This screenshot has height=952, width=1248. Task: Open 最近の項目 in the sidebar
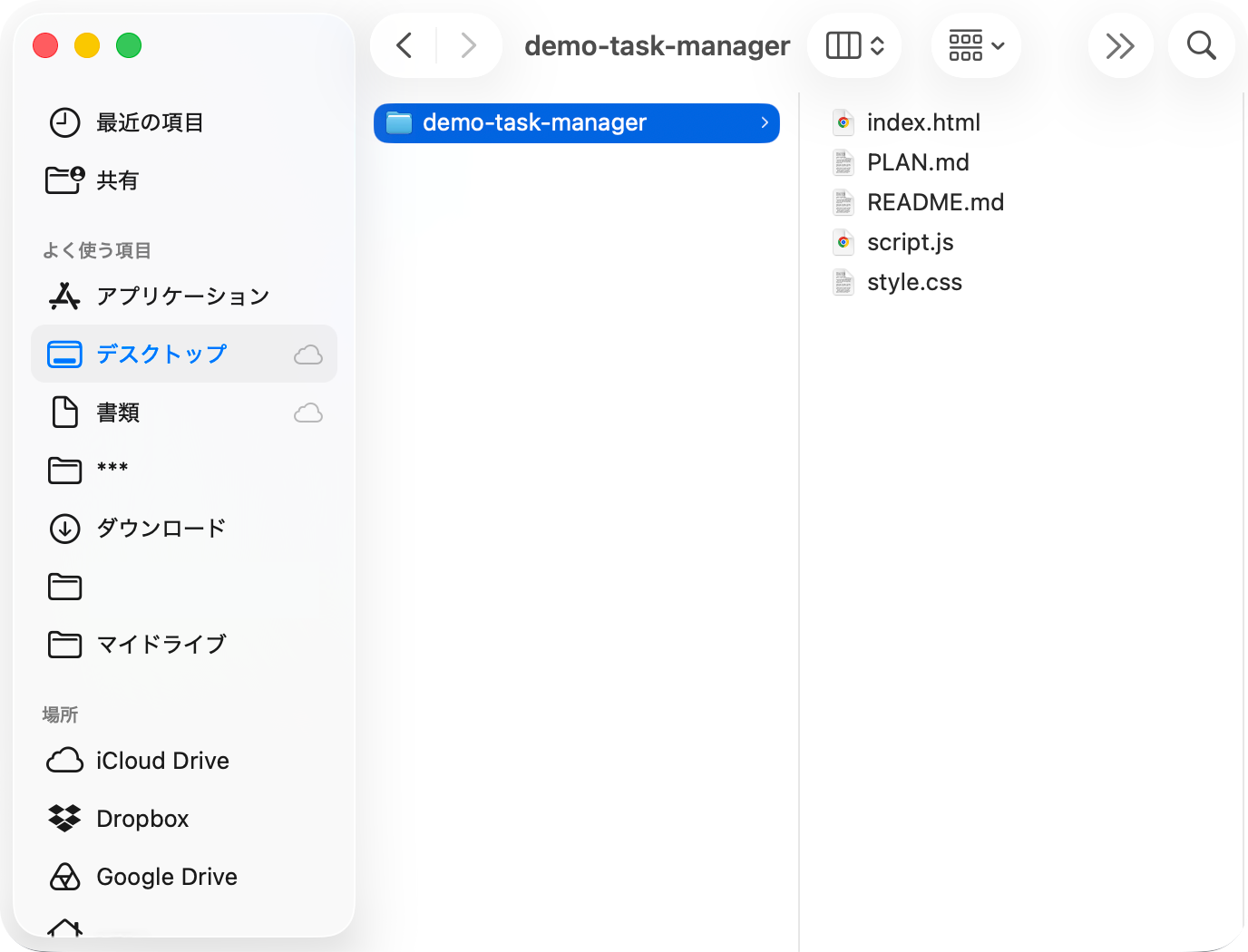click(184, 122)
